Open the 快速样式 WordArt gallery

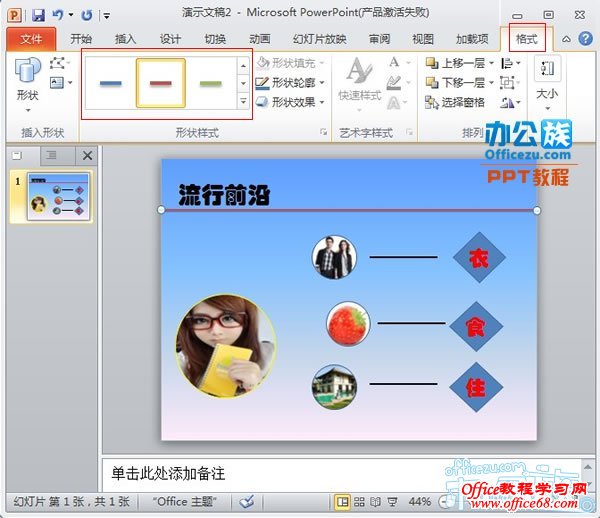[x=360, y=85]
